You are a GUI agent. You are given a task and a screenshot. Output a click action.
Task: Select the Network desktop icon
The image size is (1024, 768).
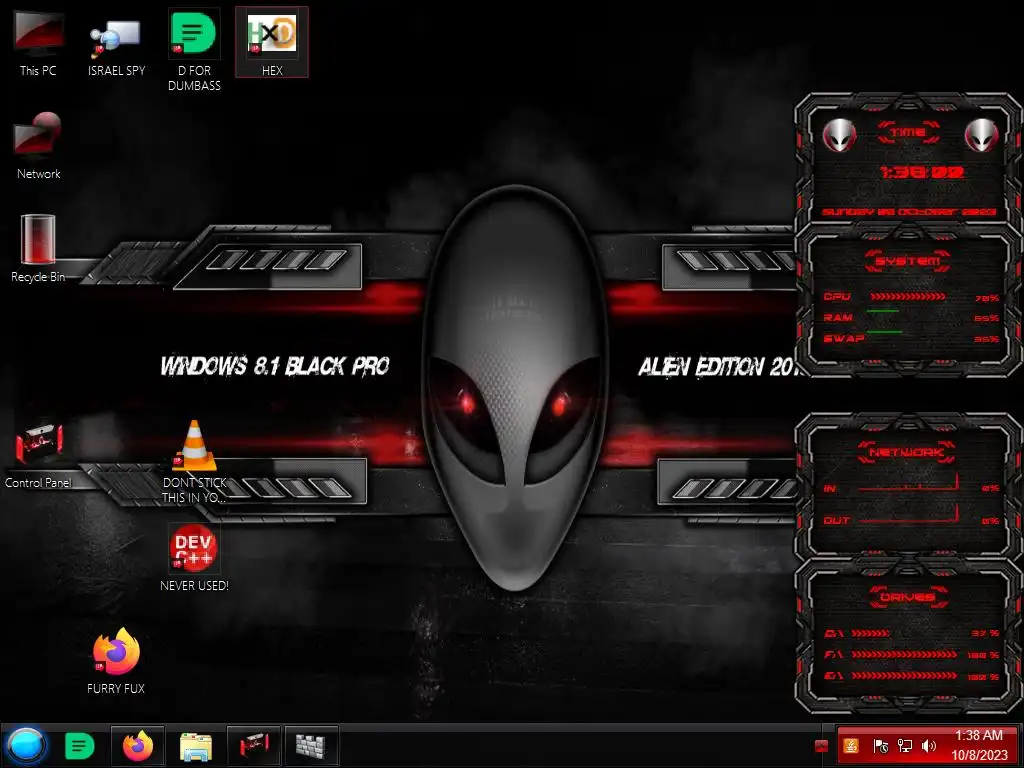[x=38, y=146]
